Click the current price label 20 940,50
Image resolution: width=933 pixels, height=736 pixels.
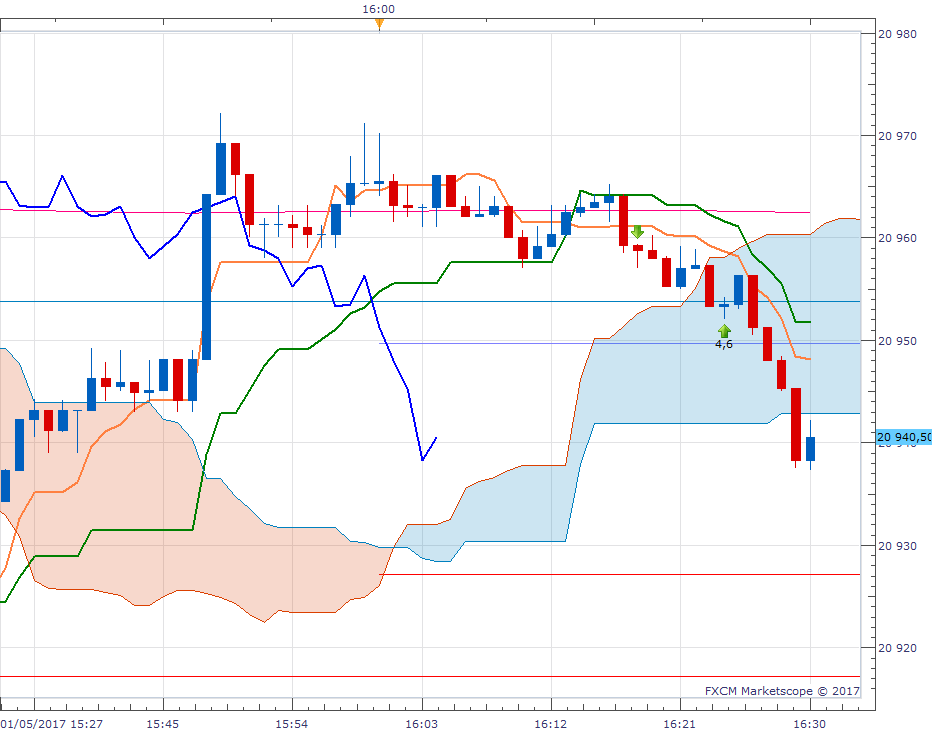click(x=904, y=437)
